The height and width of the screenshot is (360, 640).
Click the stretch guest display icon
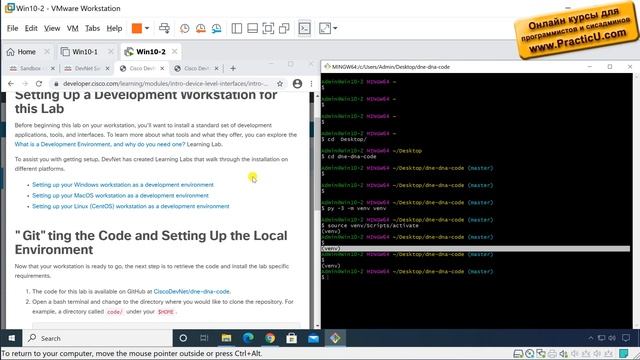(x=325, y=28)
